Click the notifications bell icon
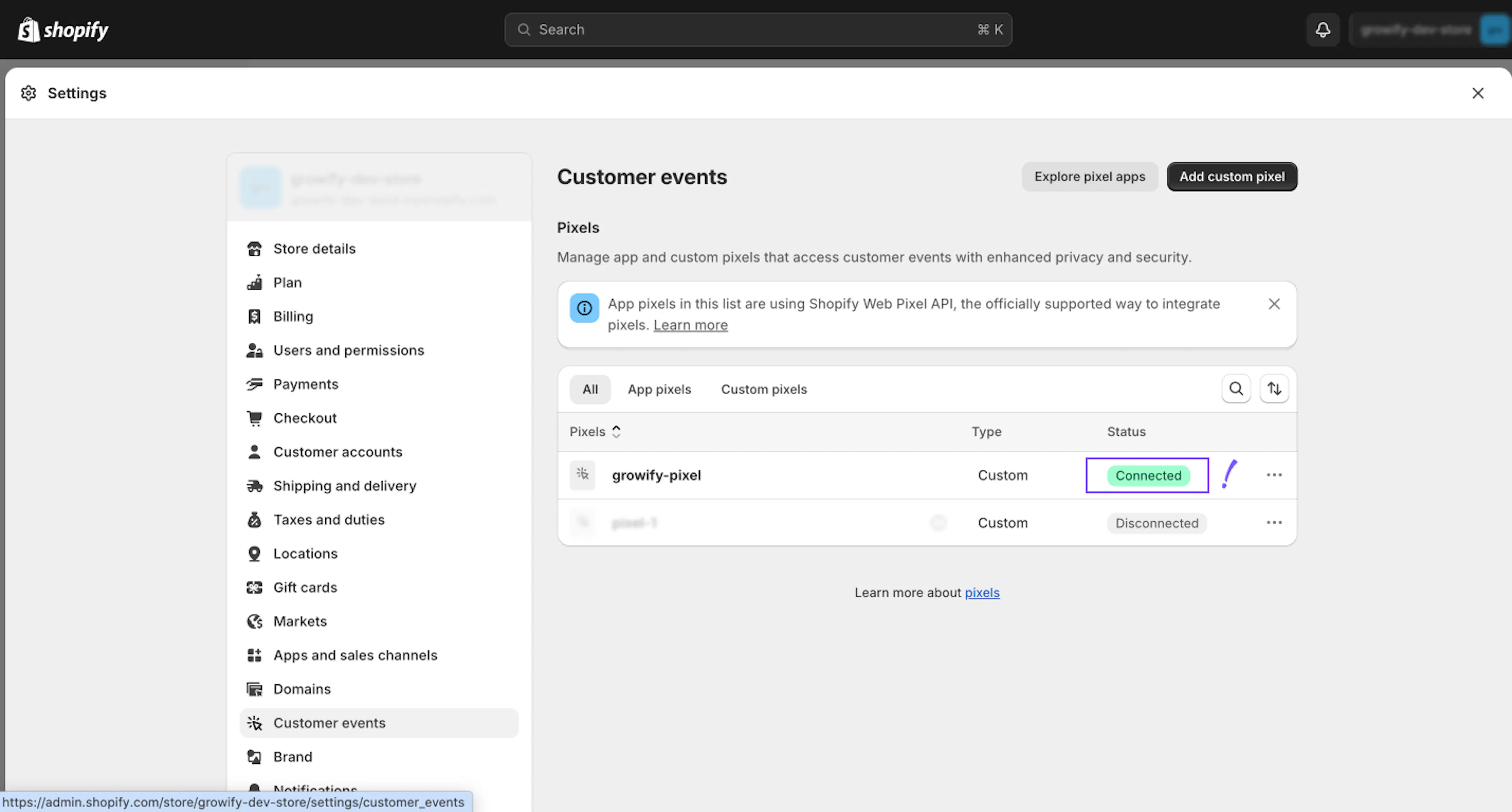Viewport: 1512px width, 812px height. point(1323,30)
